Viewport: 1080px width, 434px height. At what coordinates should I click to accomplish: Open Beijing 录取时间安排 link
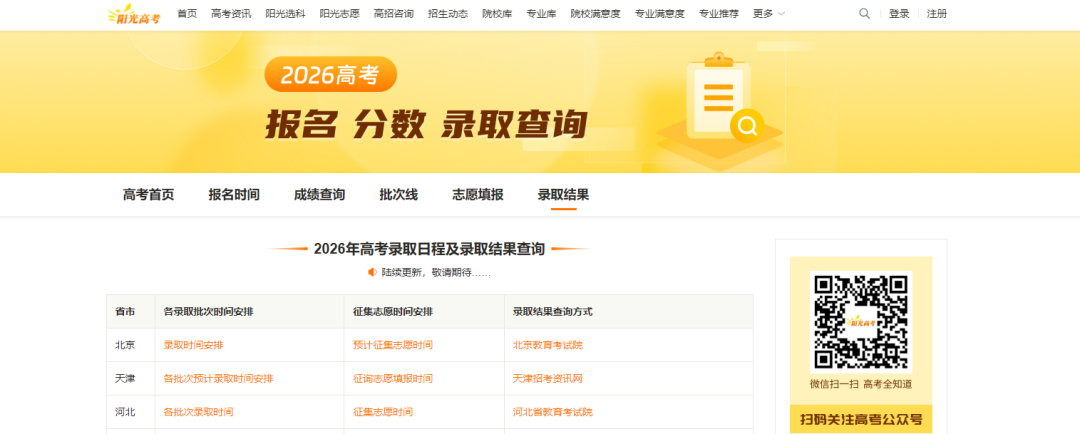coord(194,345)
